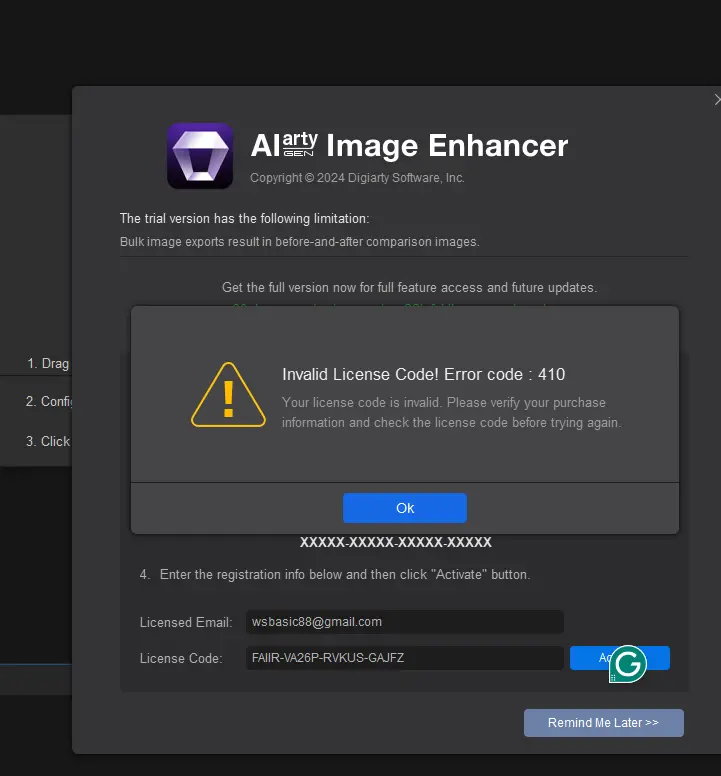Image resolution: width=721 pixels, height=776 pixels.
Task: Click the "Licensed Email:" label
Action: coord(186,622)
